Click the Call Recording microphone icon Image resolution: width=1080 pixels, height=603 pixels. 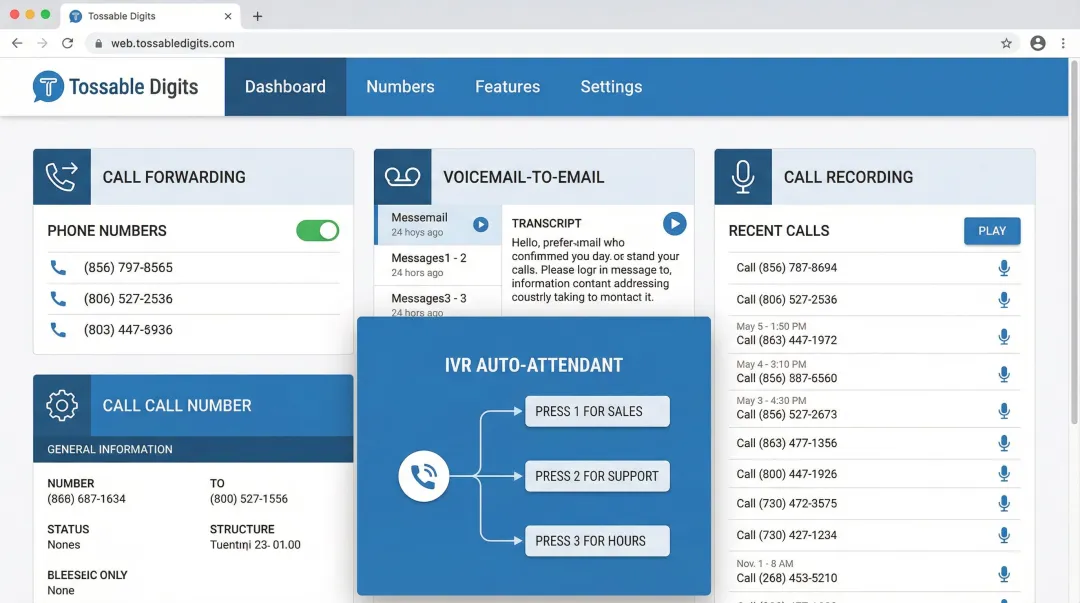tap(743, 176)
